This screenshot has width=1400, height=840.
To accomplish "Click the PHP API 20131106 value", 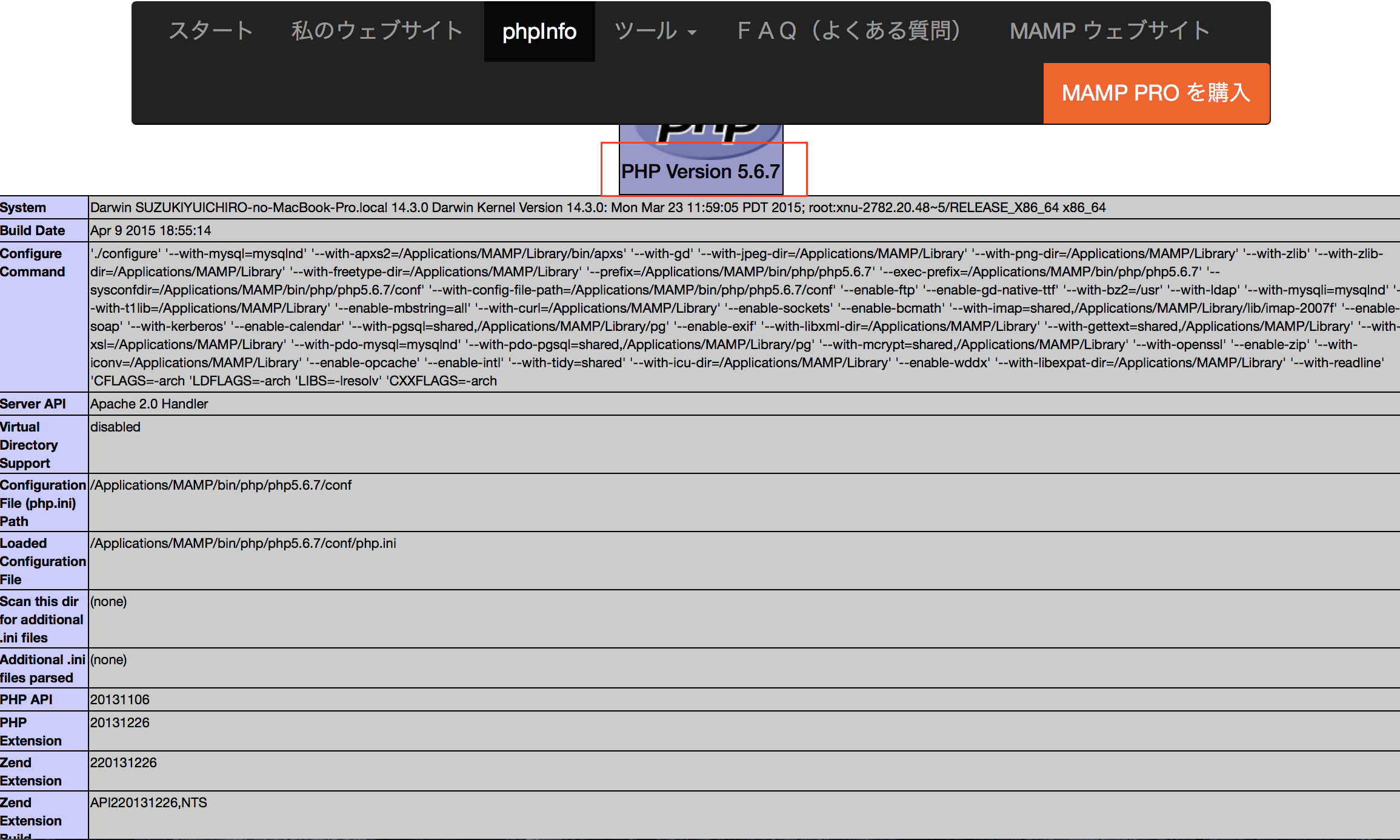I will (119, 699).
